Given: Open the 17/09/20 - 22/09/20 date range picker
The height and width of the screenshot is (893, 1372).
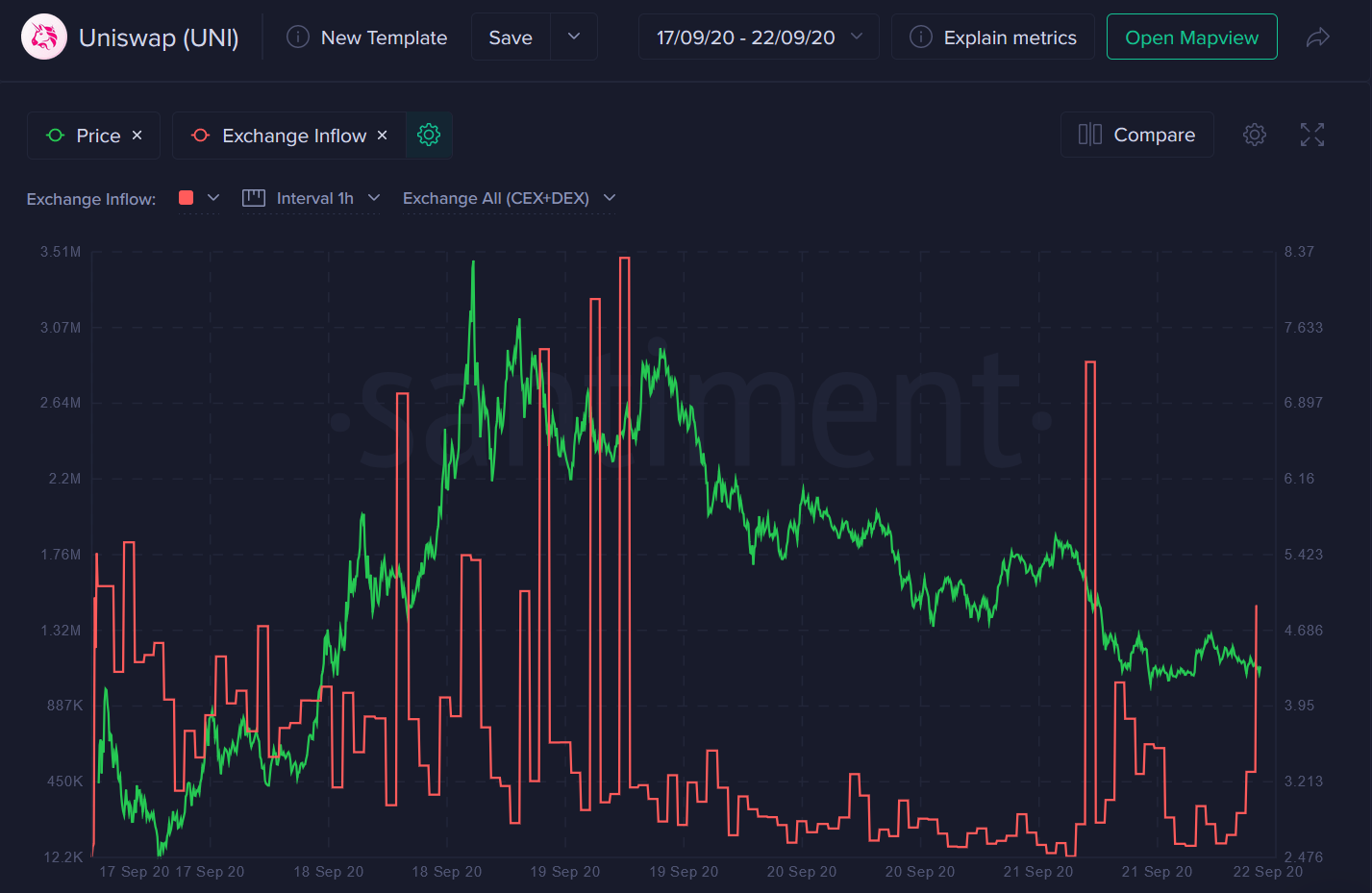Looking at the screenshot, I should (x=759, y=37).
